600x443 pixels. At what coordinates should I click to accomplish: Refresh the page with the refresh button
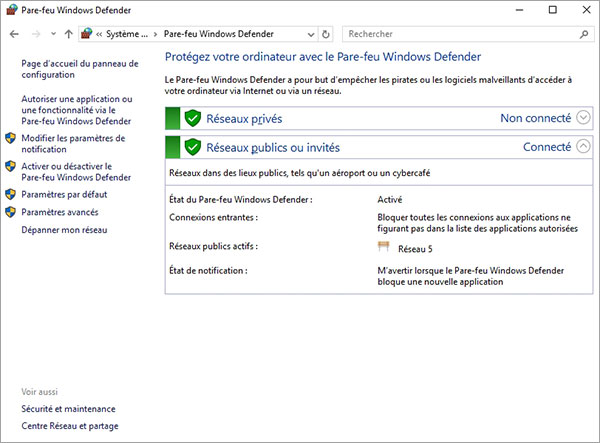click(x=326, y=34)
